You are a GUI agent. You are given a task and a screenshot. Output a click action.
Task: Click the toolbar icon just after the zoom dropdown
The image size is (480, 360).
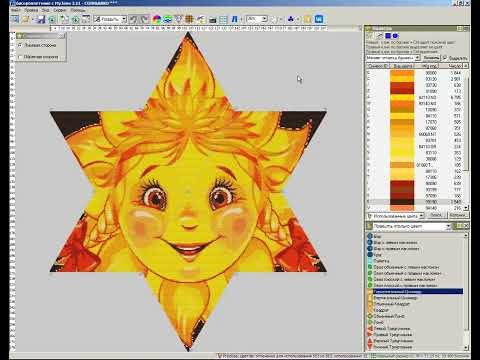click(x=274, y=19)
